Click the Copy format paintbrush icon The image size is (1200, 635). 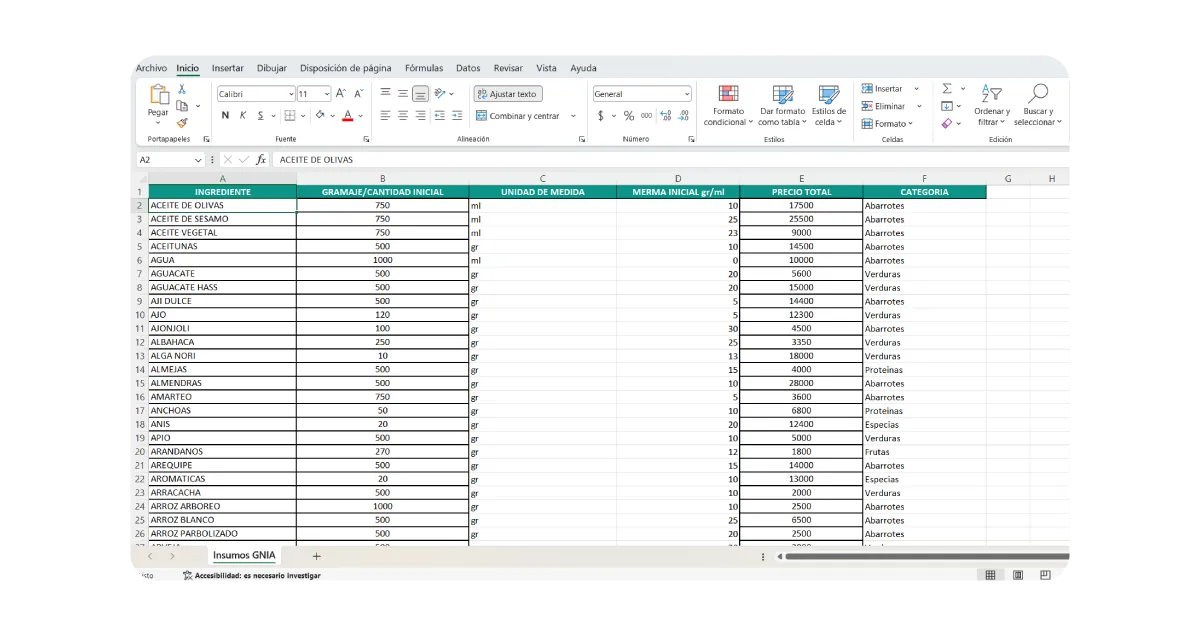(x=182, y=122)
